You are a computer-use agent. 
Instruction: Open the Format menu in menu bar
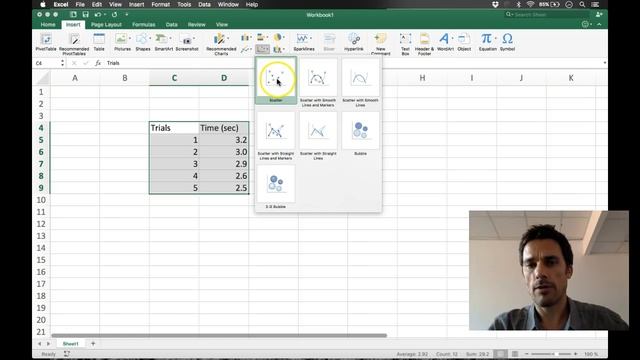click(160, 4)
